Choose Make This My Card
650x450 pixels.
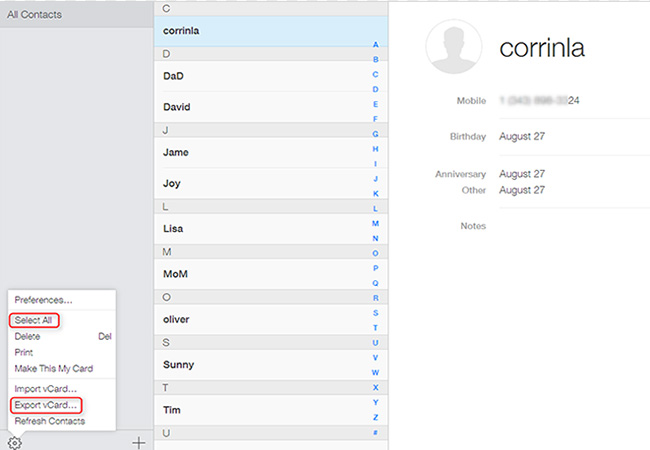pyautogui.click(x=54, y=369)
